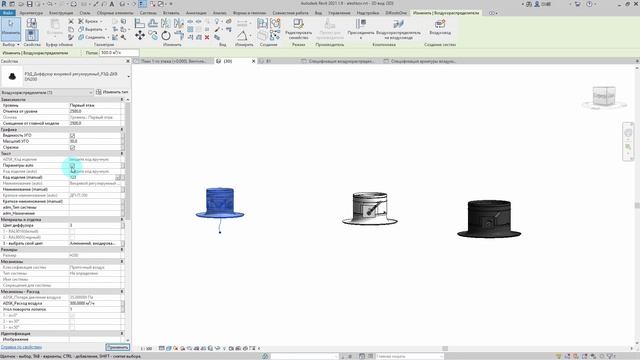Switch to the Архитектура ribbon tab
Screen dimensions: 640x360
(31, 13)
